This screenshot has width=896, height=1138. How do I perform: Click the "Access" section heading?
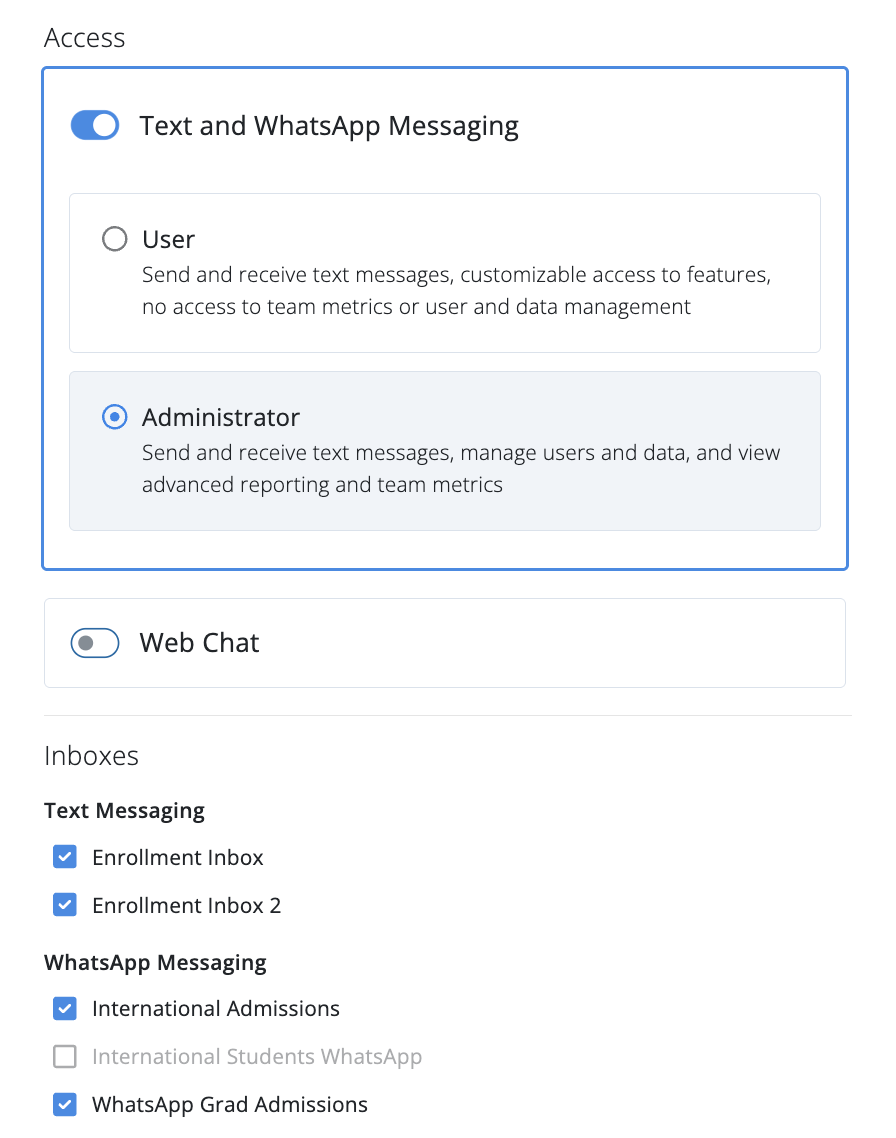pos(85,38)
